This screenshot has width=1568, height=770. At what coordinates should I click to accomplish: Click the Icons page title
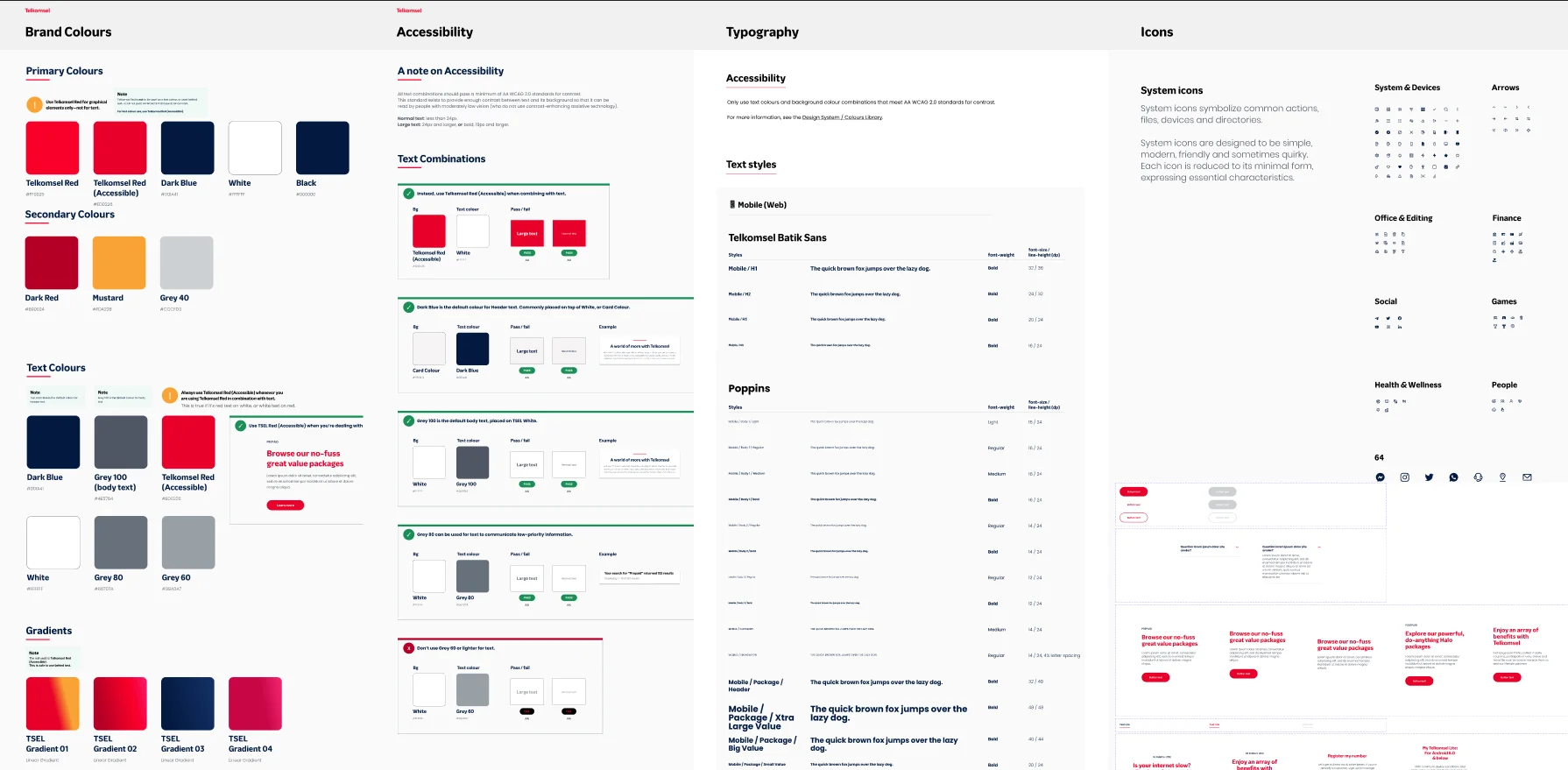coord(1156,32)
